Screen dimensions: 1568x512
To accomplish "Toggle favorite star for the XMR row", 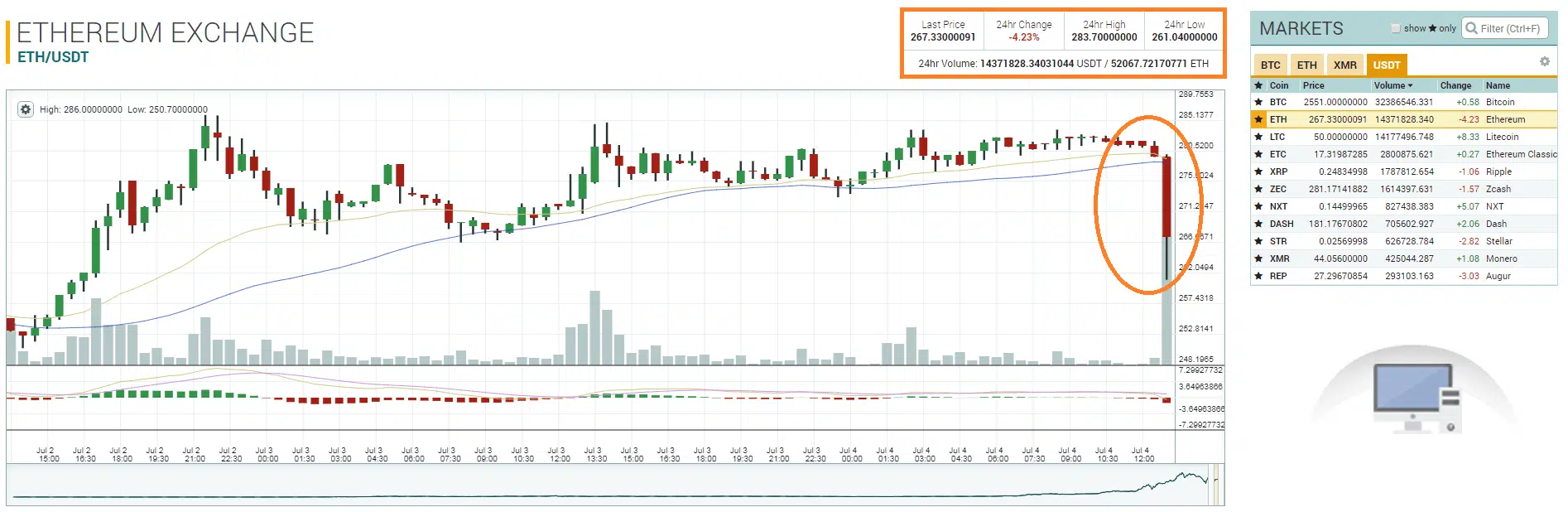I will [x=1258, y=258].
